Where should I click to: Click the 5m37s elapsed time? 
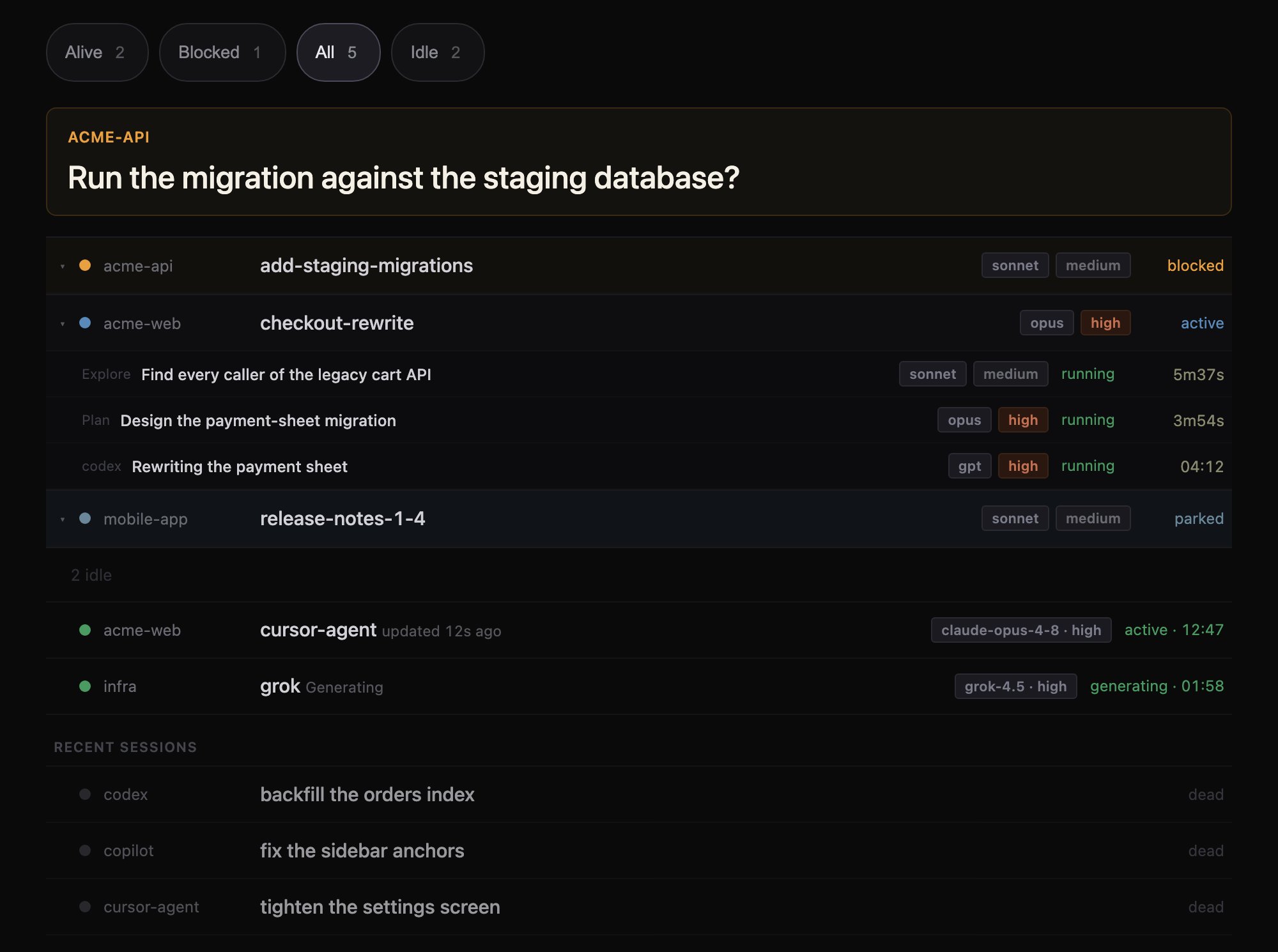pos(1198,374)
